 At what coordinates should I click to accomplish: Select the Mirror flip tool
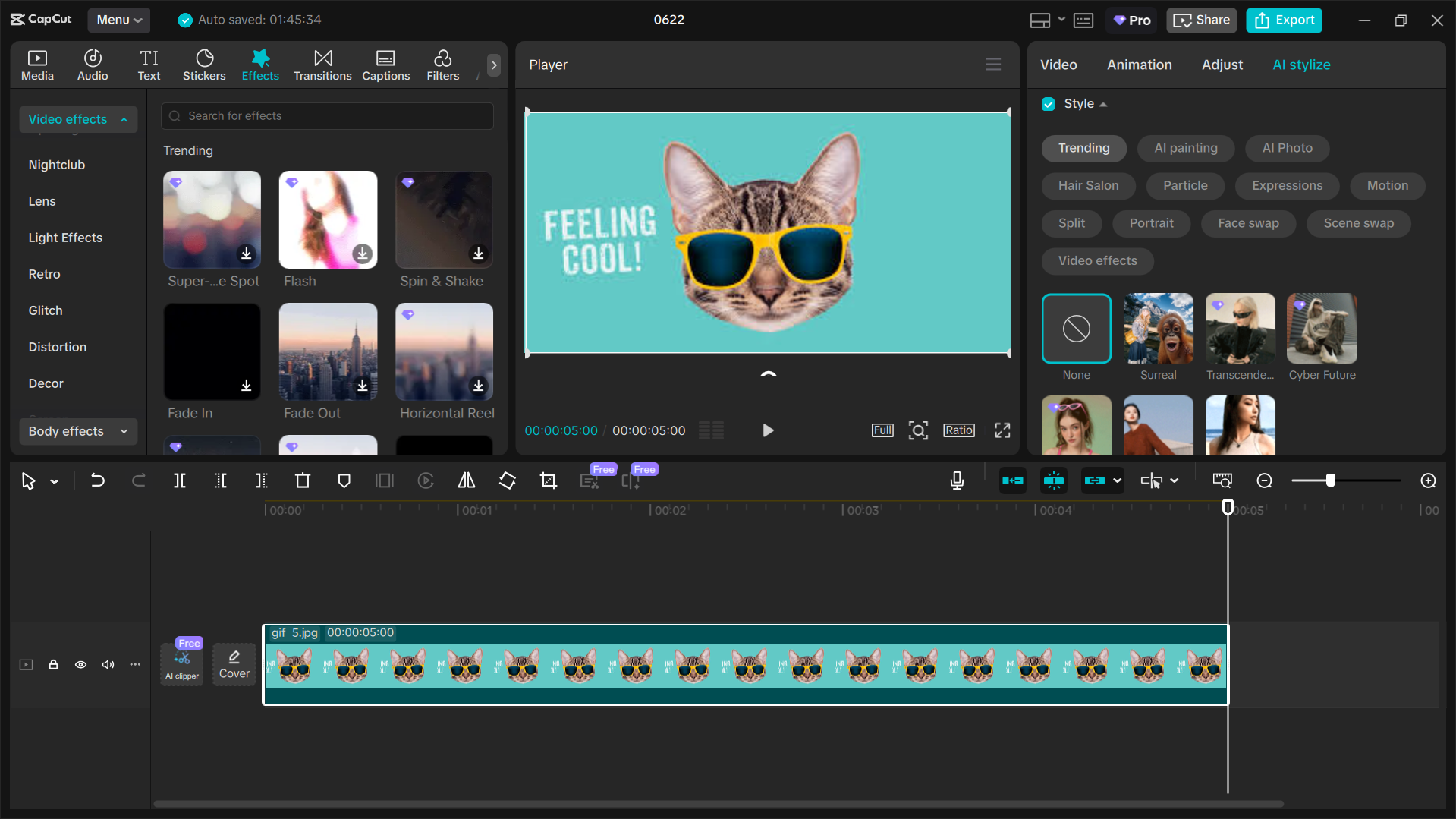tap(467, 480)
